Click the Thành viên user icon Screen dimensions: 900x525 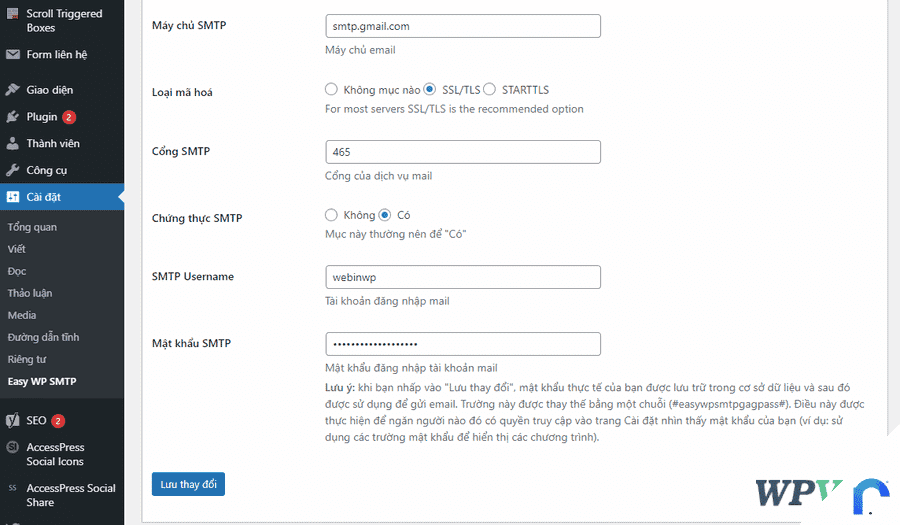pos(13,143)
